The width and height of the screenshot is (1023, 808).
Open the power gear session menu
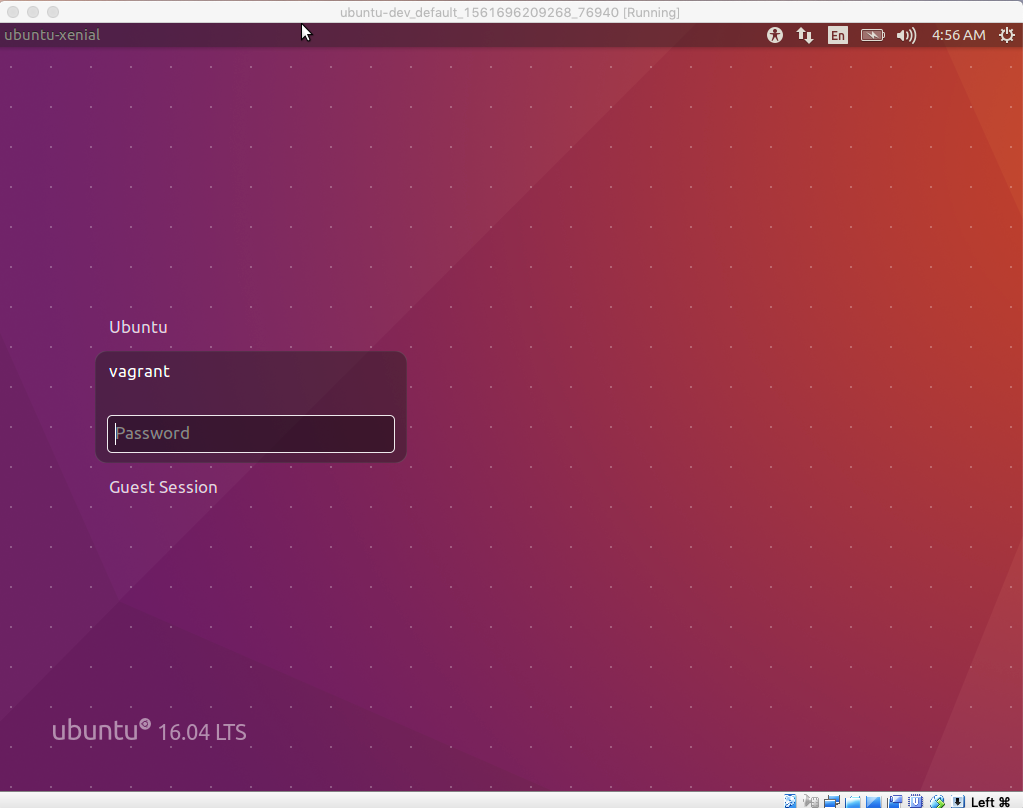coord(1007,35)
